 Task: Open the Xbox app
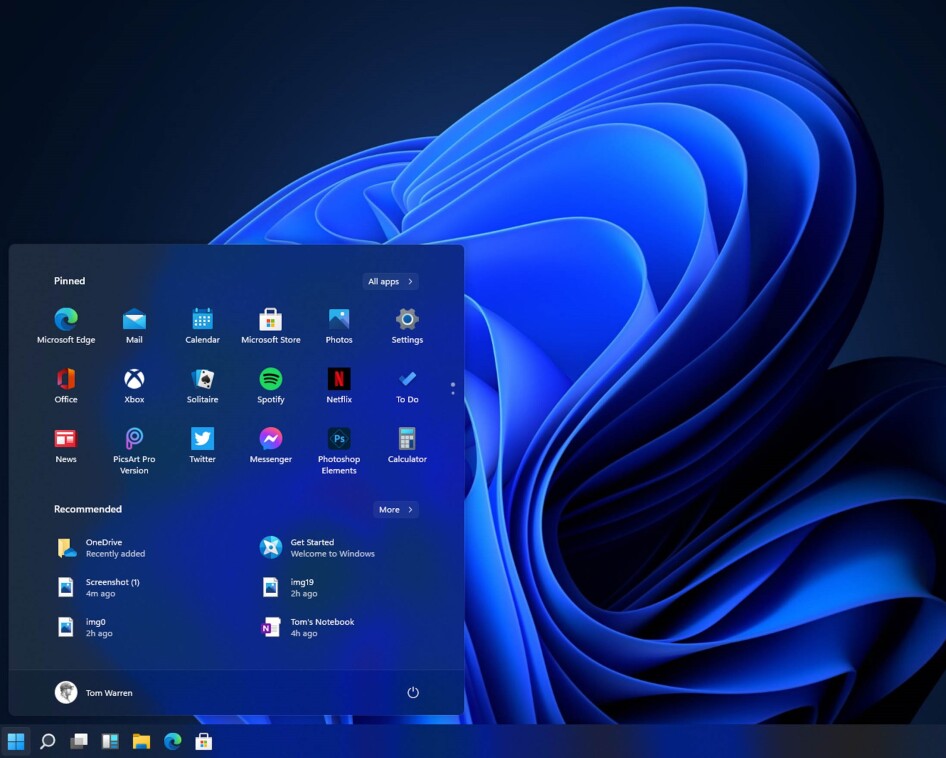134,385
